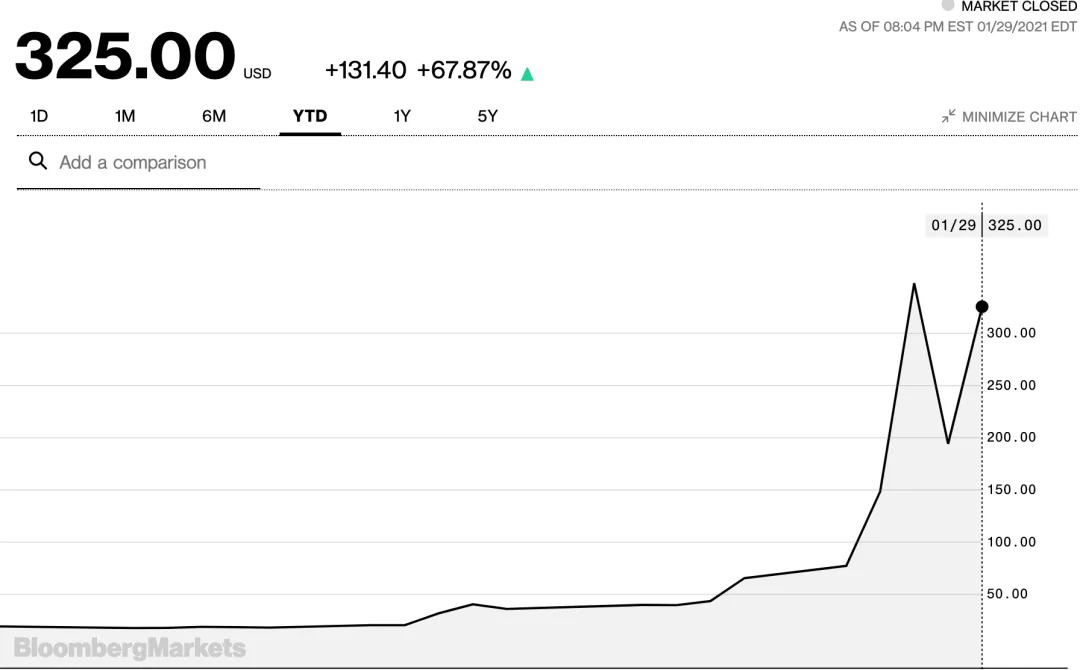Select the 1M time range tab
Image resolution: width=1080 pixels, height=670 pixels.
125,116
